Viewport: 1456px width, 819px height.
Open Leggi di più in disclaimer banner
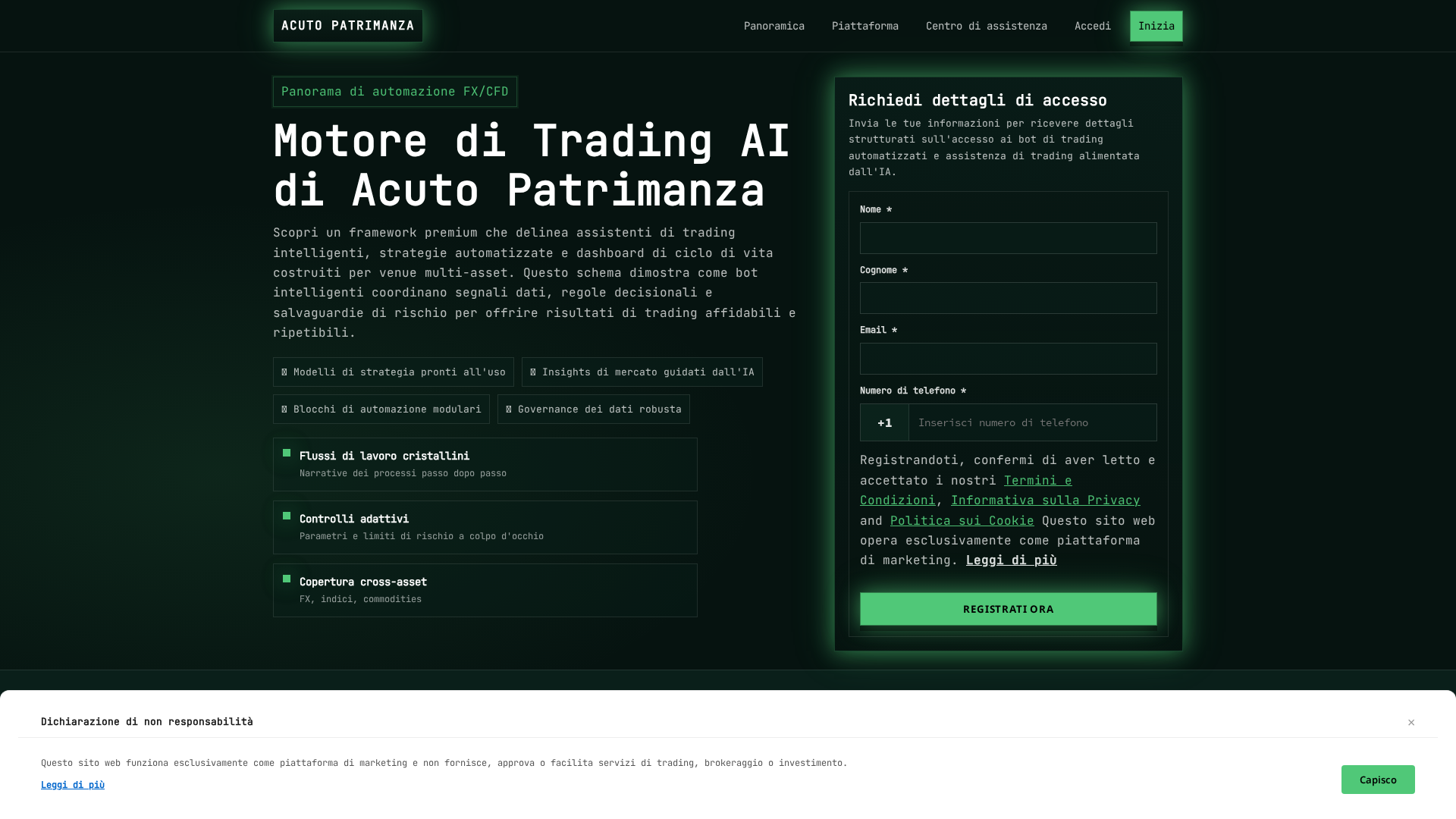click(x=73, y=785)
